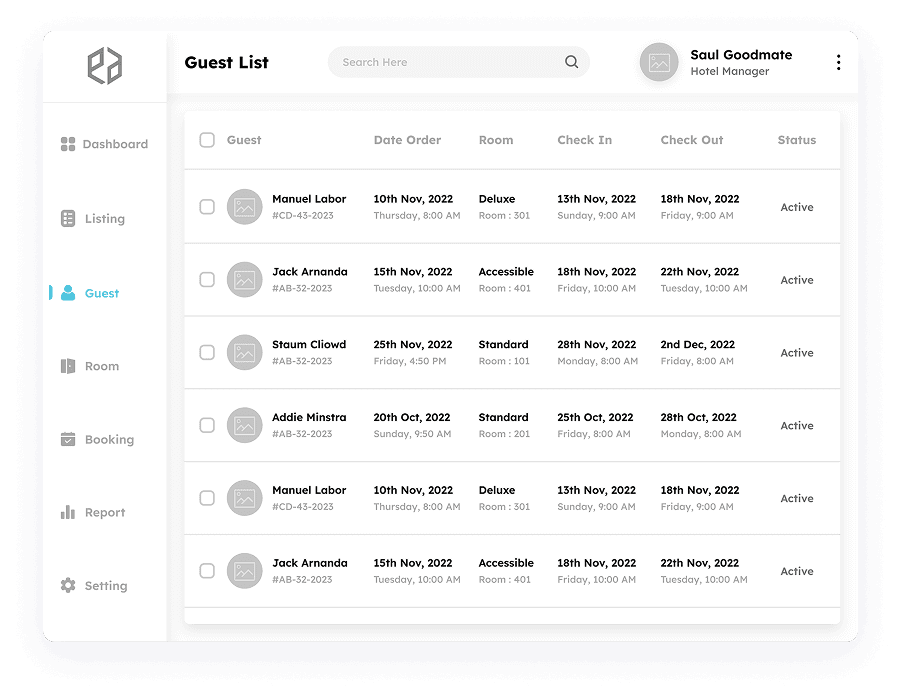Click the Saul Goodmate profile avatar
Viewport: 901px width, 697px height.
(x=659, y=62)
